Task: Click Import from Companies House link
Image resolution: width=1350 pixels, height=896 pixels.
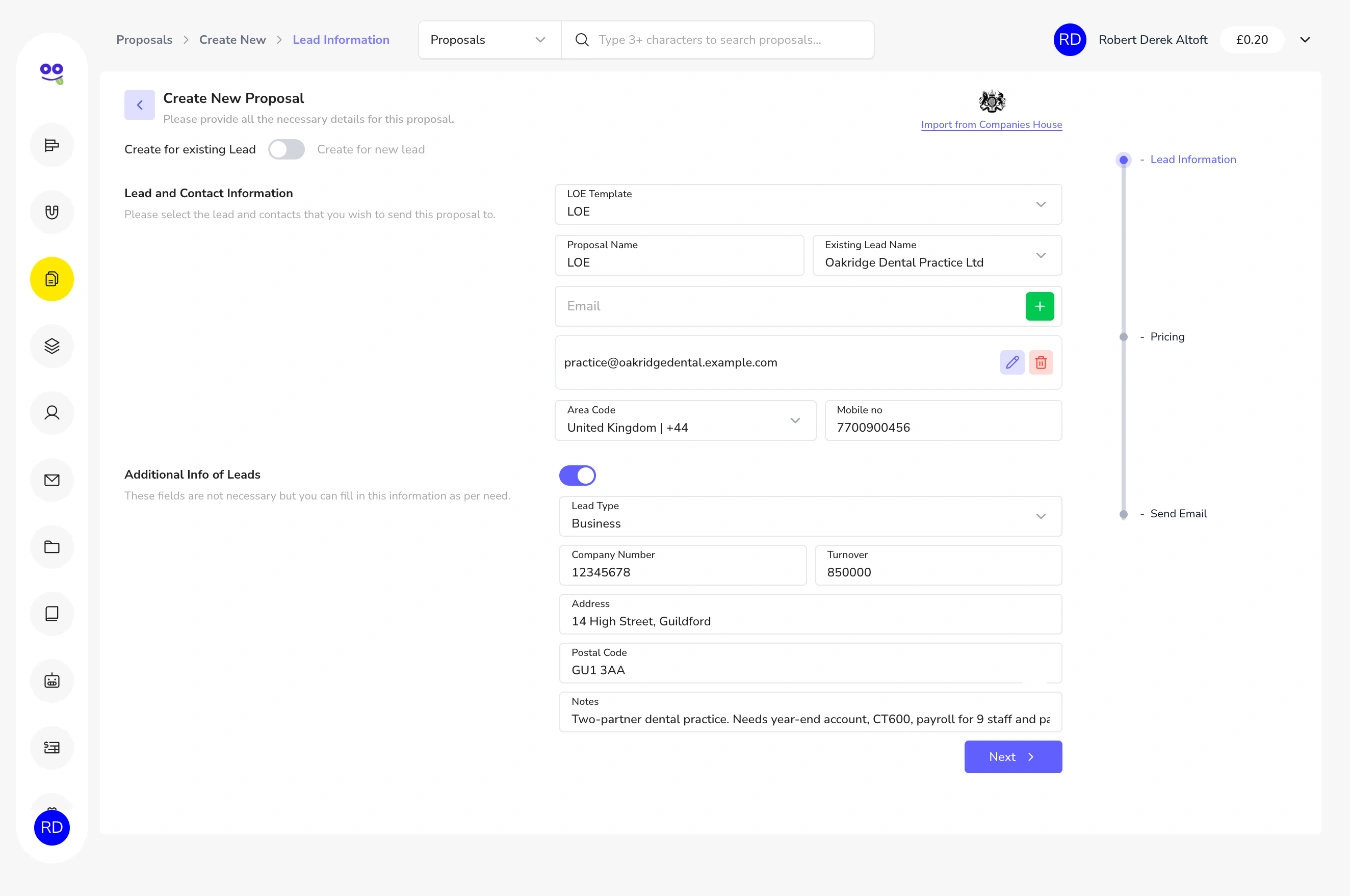Action: click(x=991, y=125)
